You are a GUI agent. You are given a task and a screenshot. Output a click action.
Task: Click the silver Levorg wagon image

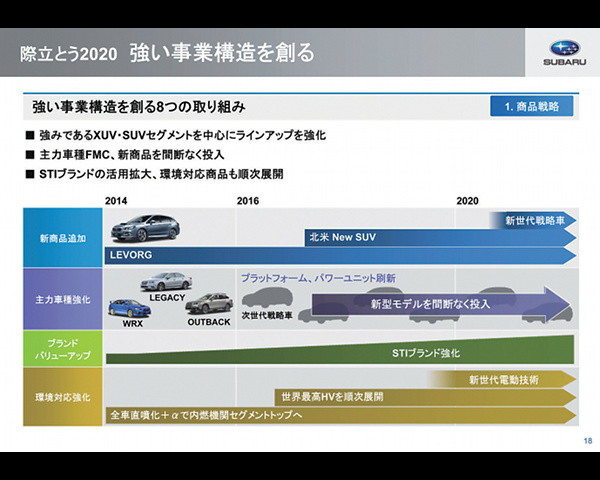tap(147, 229)
